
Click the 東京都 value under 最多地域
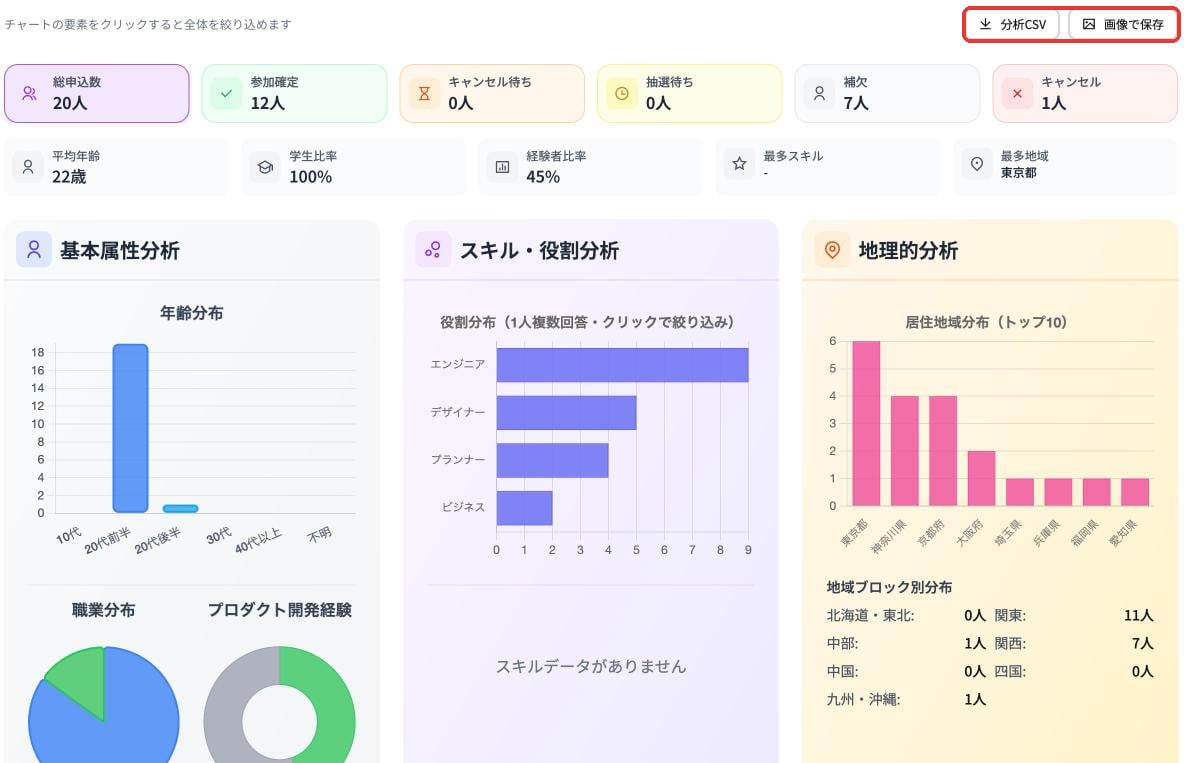(1019, 172)
